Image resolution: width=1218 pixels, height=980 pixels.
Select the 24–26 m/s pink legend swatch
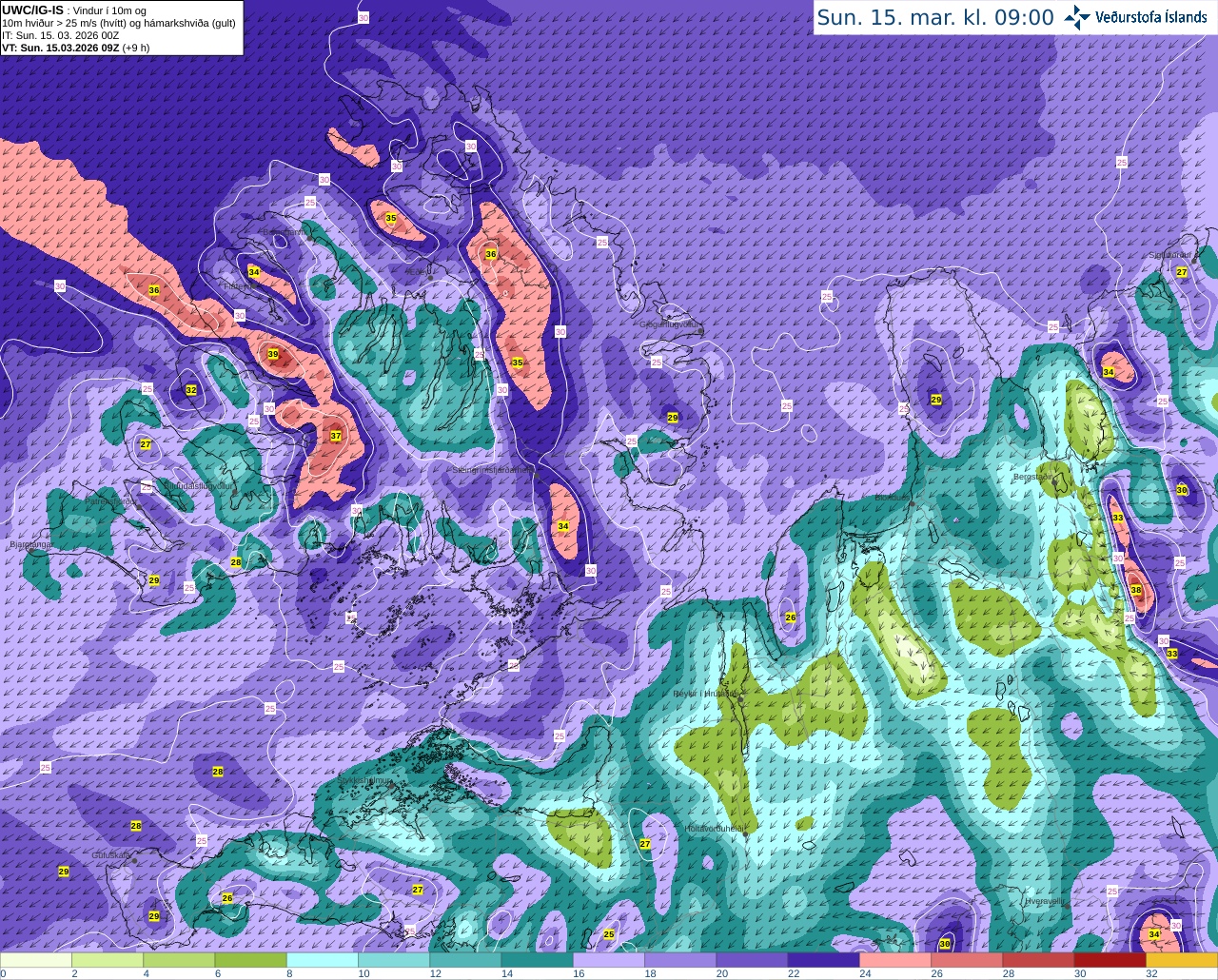point(895,960)
